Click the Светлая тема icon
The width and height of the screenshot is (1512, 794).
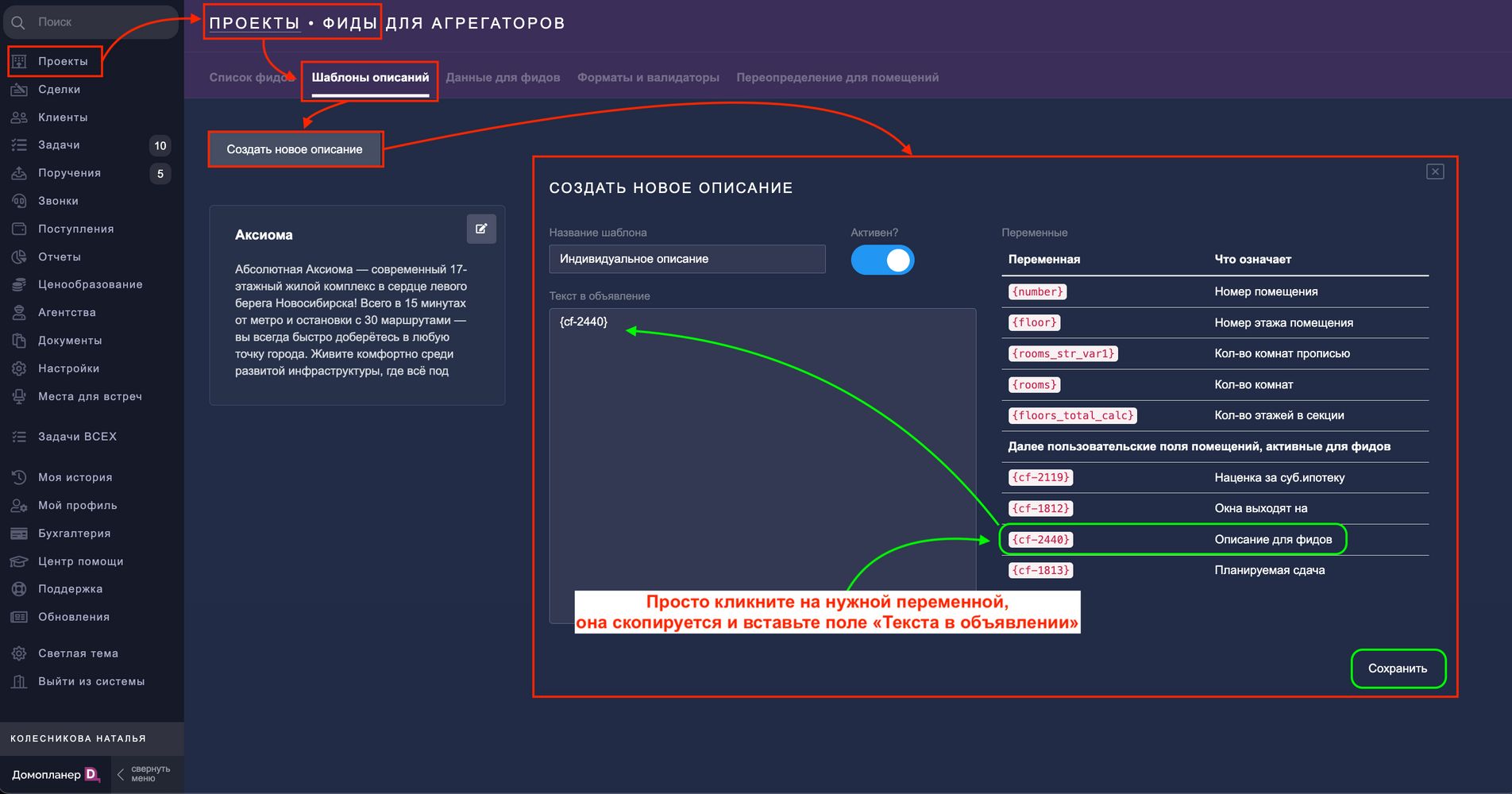[x=19, y=653]
